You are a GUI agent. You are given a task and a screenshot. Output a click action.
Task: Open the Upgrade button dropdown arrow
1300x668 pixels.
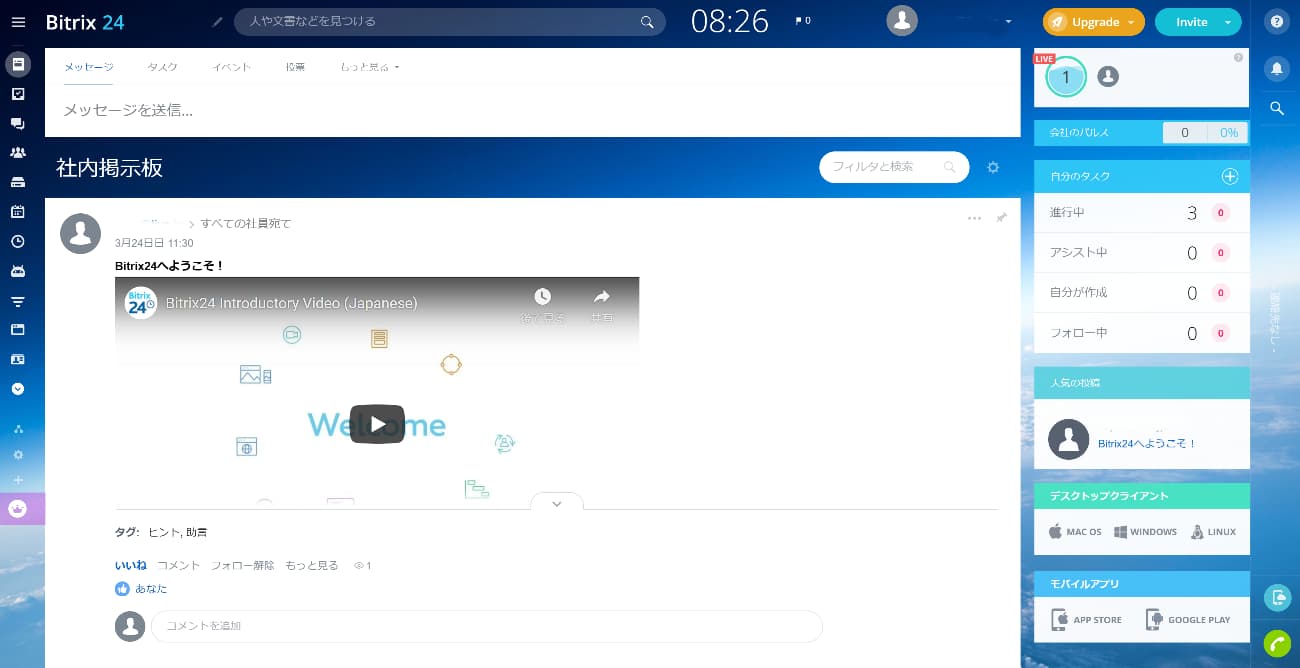point(1130,22)
